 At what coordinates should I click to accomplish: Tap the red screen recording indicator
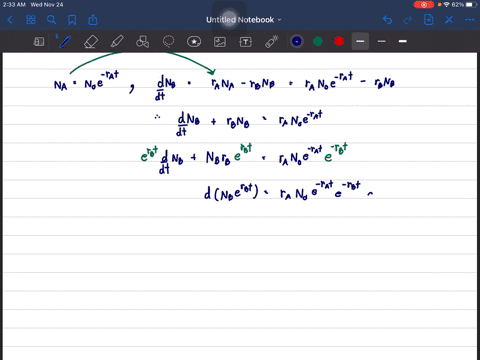pos(424,5)
